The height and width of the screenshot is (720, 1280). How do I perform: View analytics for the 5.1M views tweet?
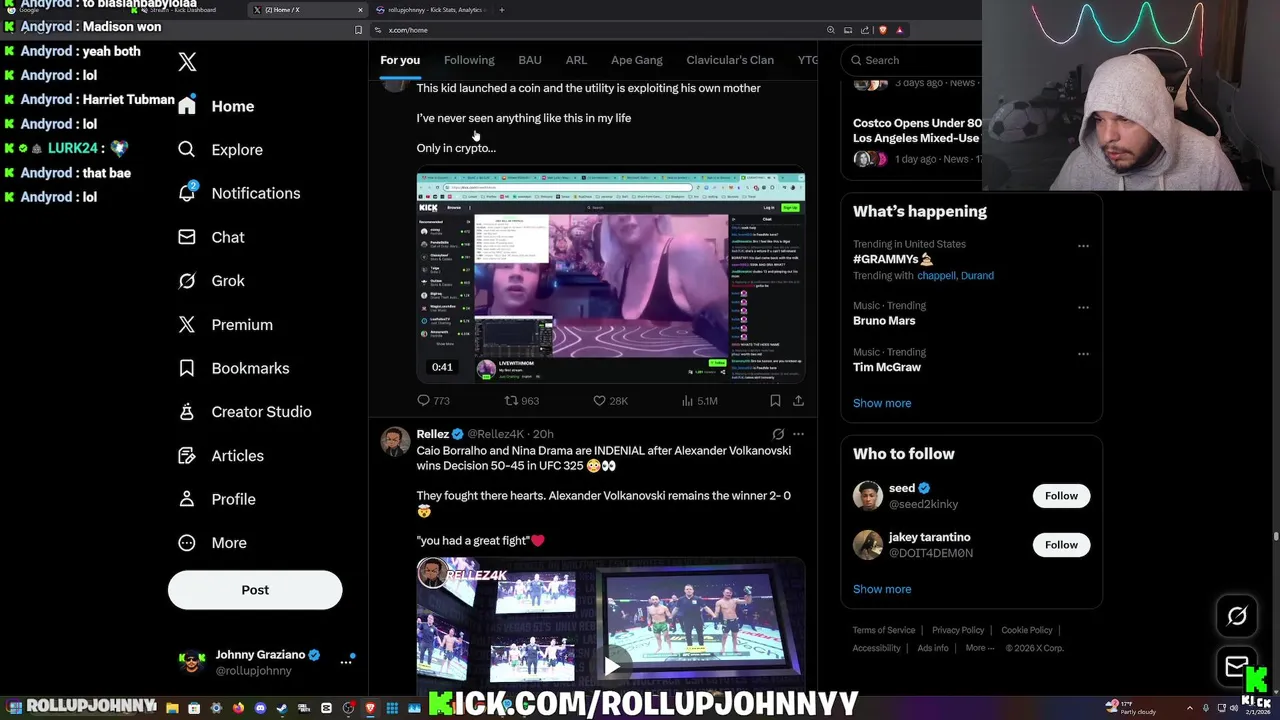click(699, 401)
